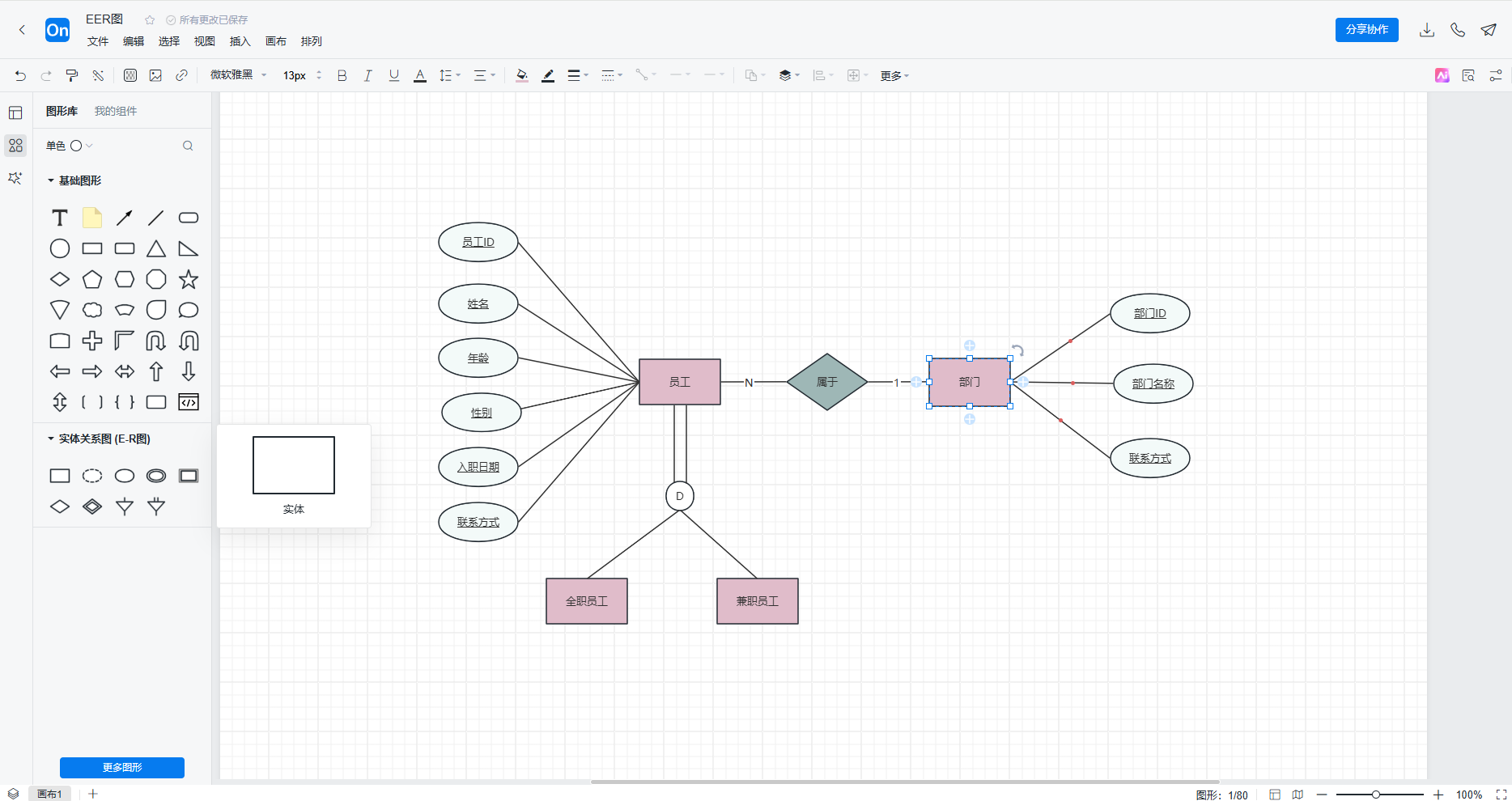
Task: Click the zoom slider handle
Action: (x=1375, y=795)
